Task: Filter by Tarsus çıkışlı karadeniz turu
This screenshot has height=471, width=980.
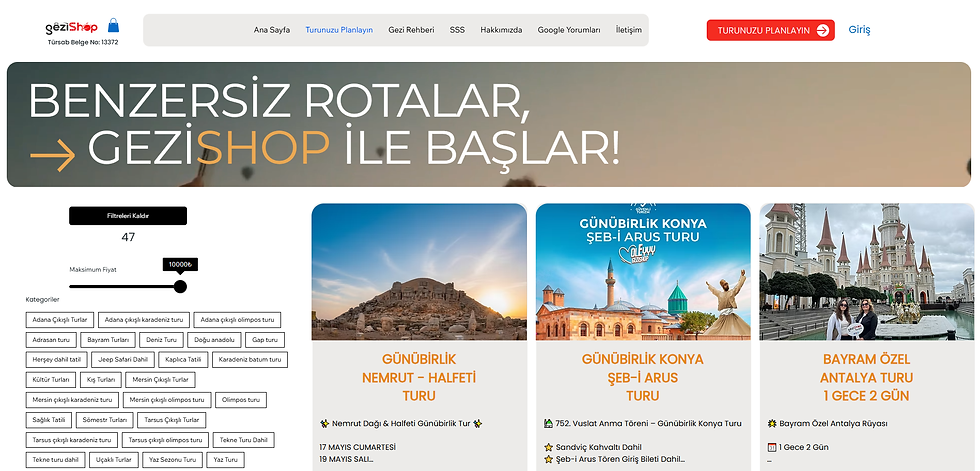Action: click(x=71, y=440)
